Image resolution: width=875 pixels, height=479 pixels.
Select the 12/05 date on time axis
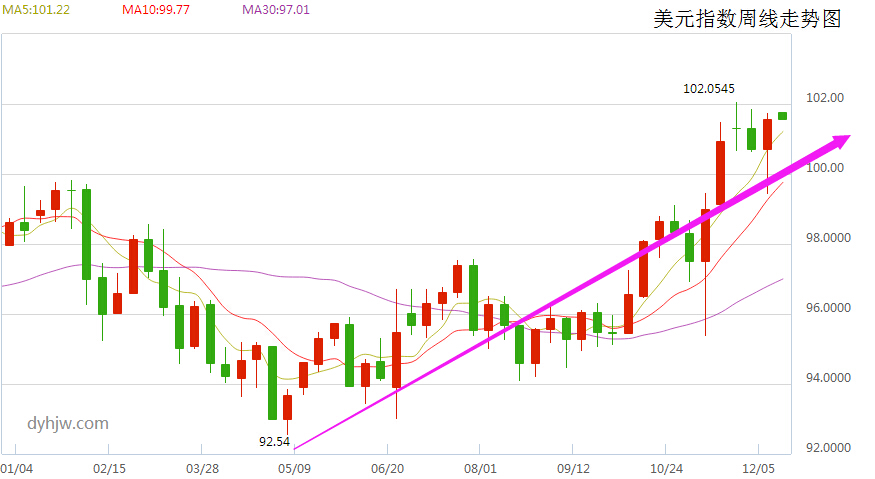759,468
